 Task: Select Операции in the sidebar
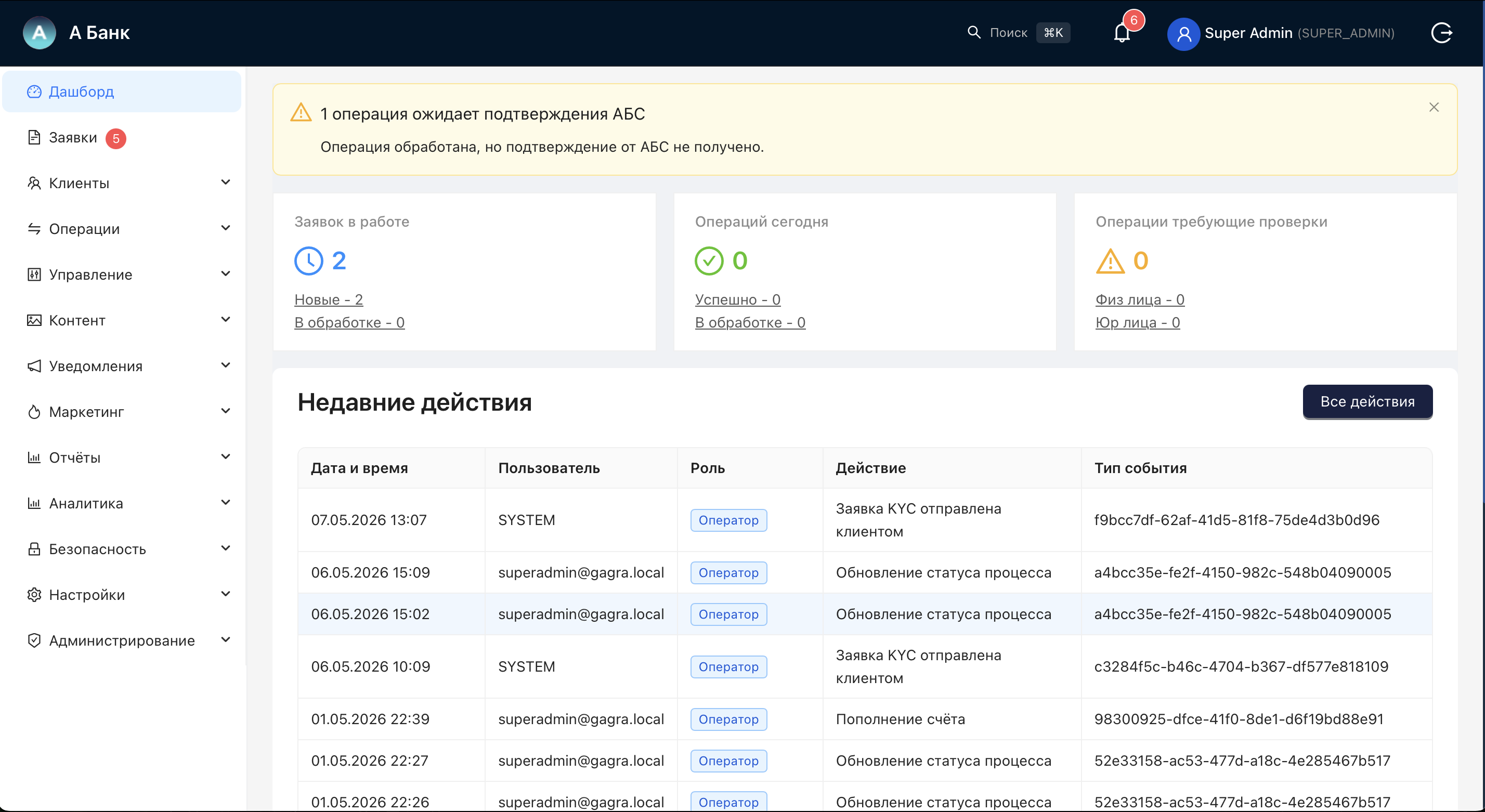click(x=122, y=229)
